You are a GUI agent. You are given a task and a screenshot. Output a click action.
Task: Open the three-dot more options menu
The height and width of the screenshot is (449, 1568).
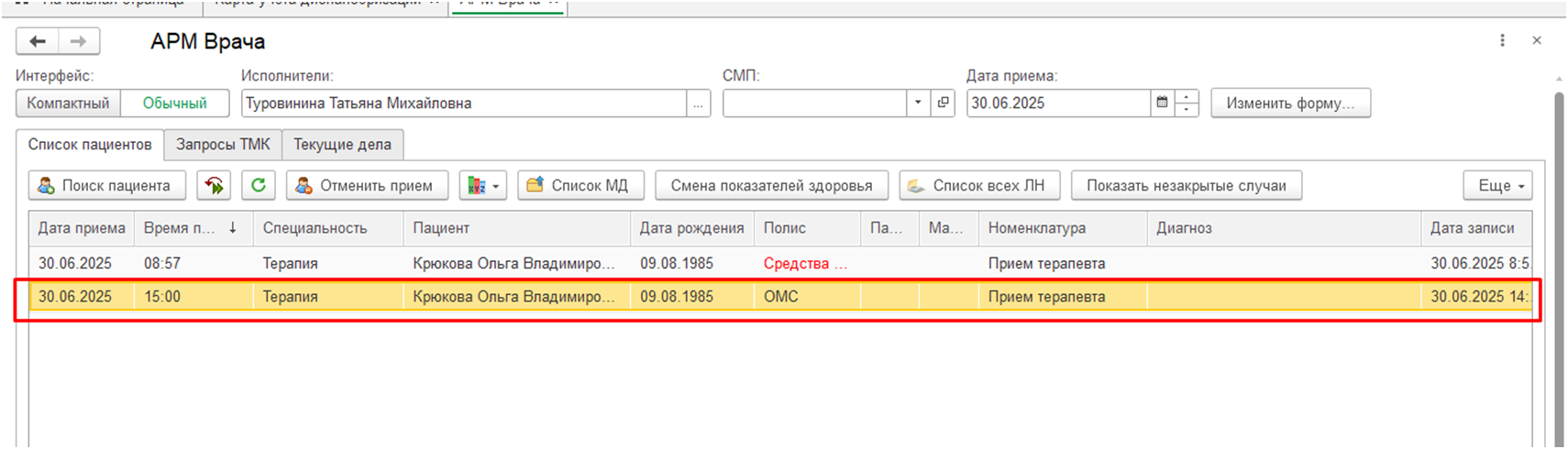tap(1502, 40)
